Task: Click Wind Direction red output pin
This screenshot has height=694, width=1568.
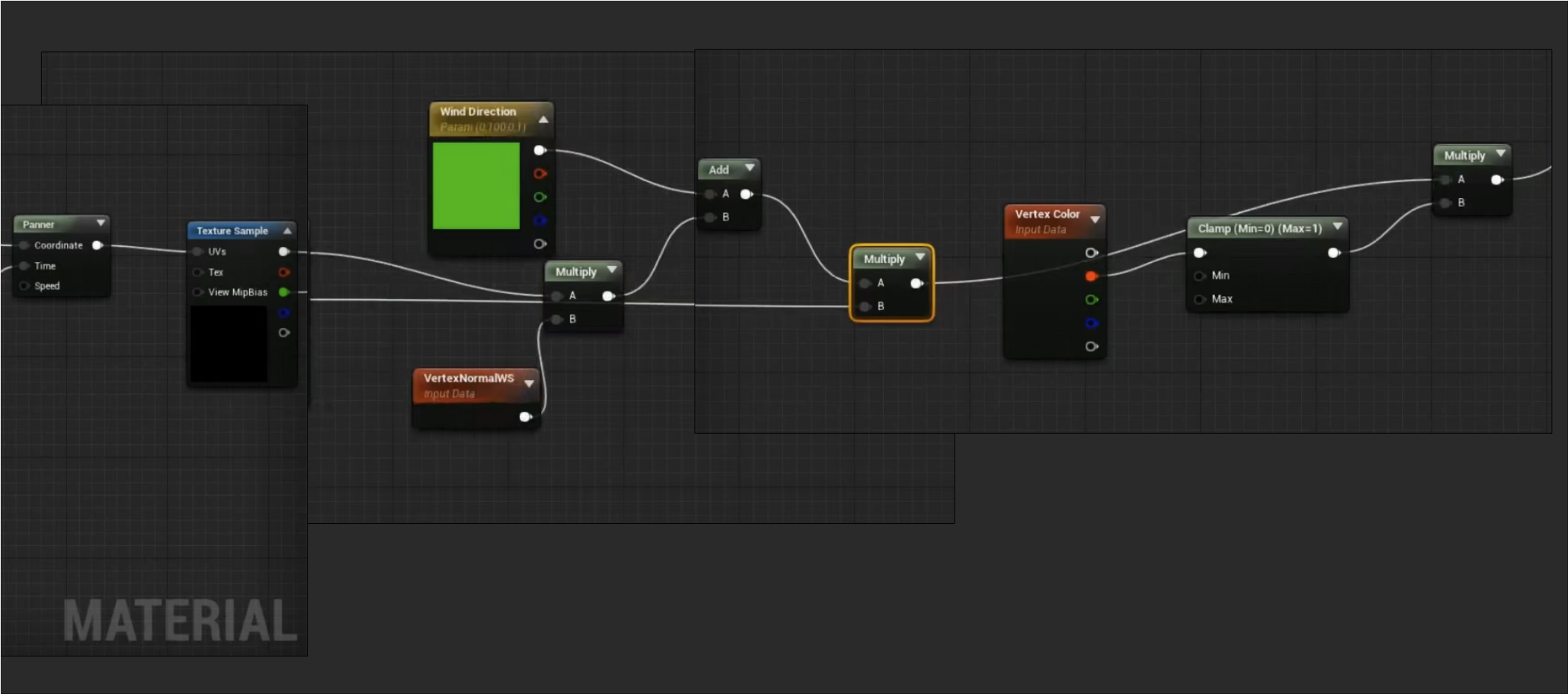Action: (x=540, y=174)
